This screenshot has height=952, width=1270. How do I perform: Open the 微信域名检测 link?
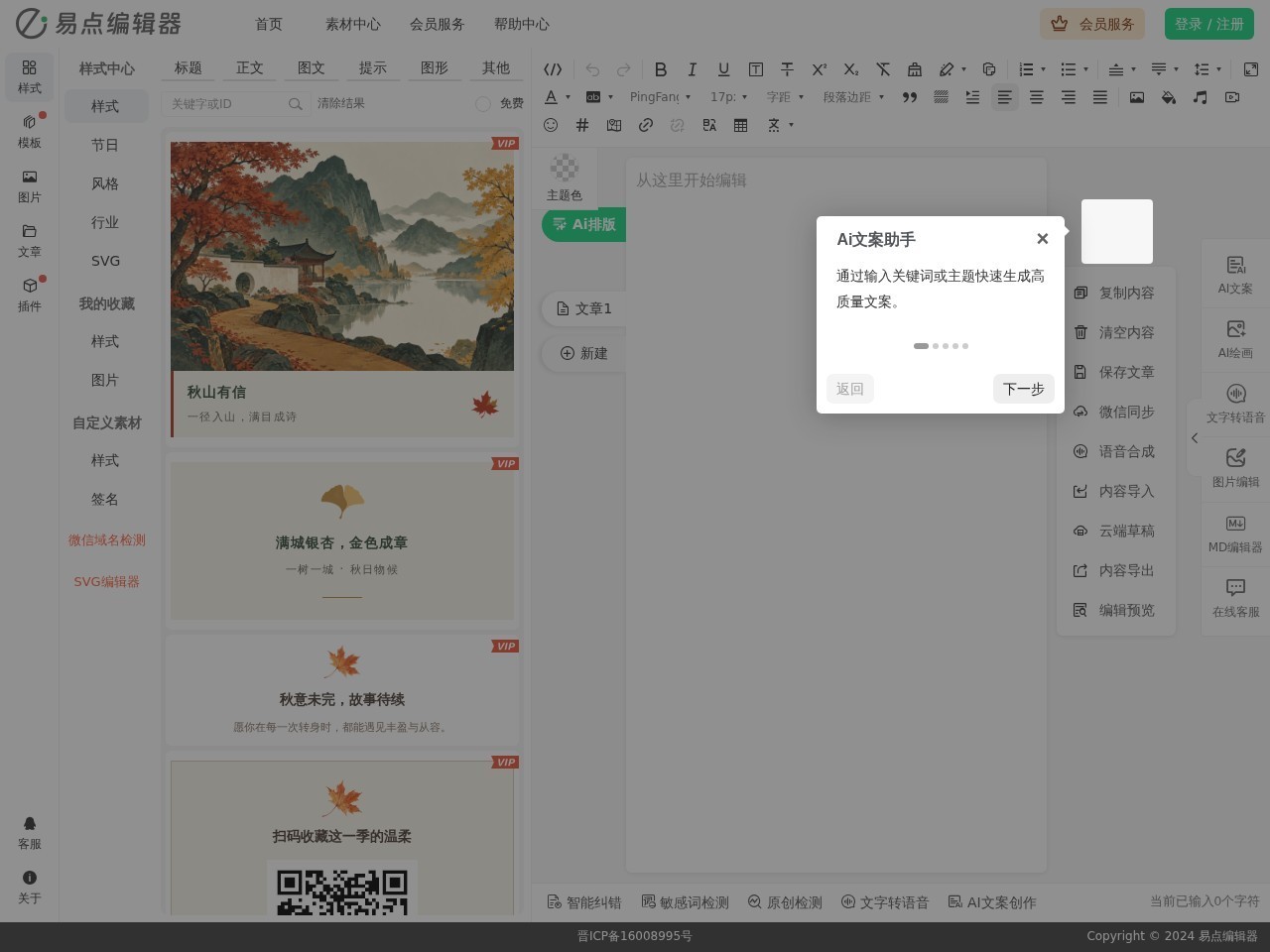(107, 540)
